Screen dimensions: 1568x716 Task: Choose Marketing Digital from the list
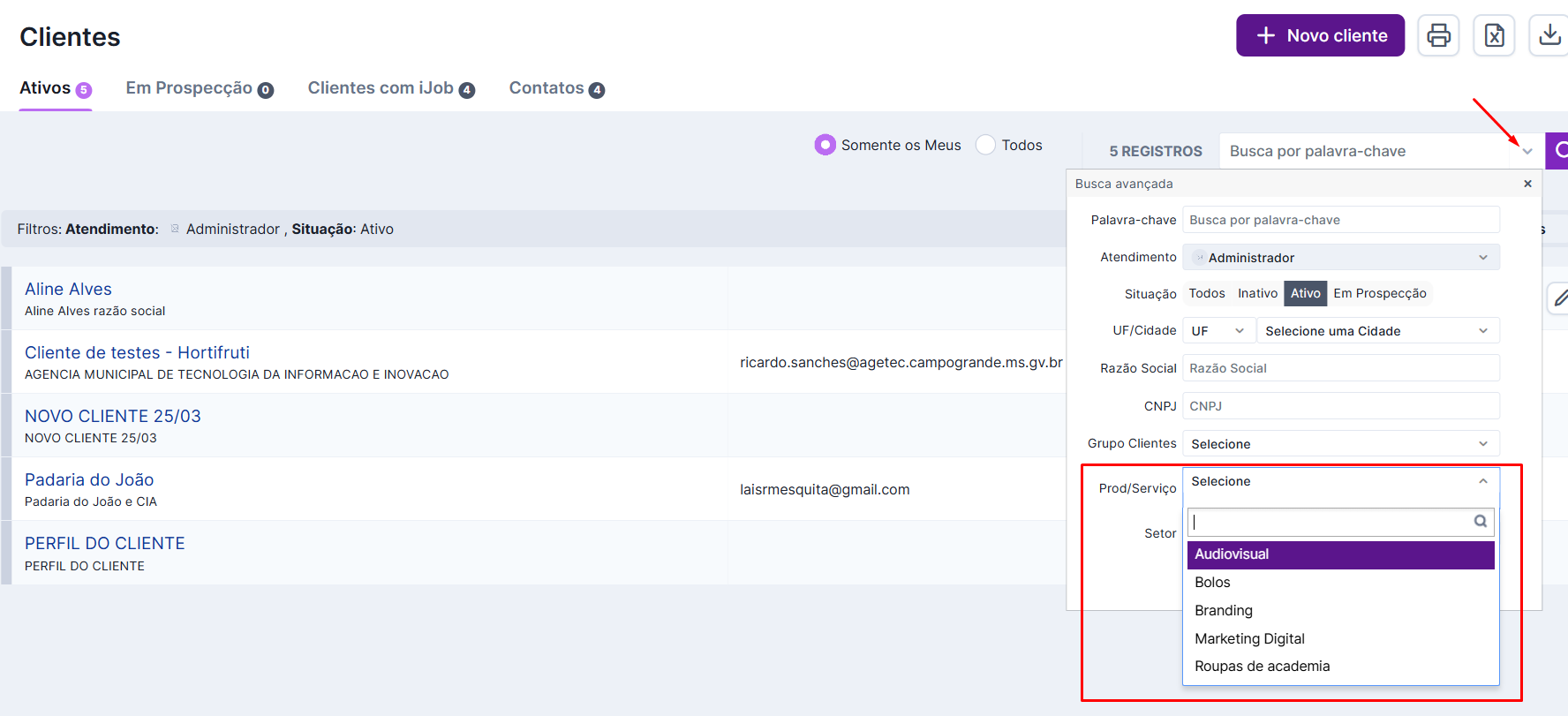click(1249, 638)
